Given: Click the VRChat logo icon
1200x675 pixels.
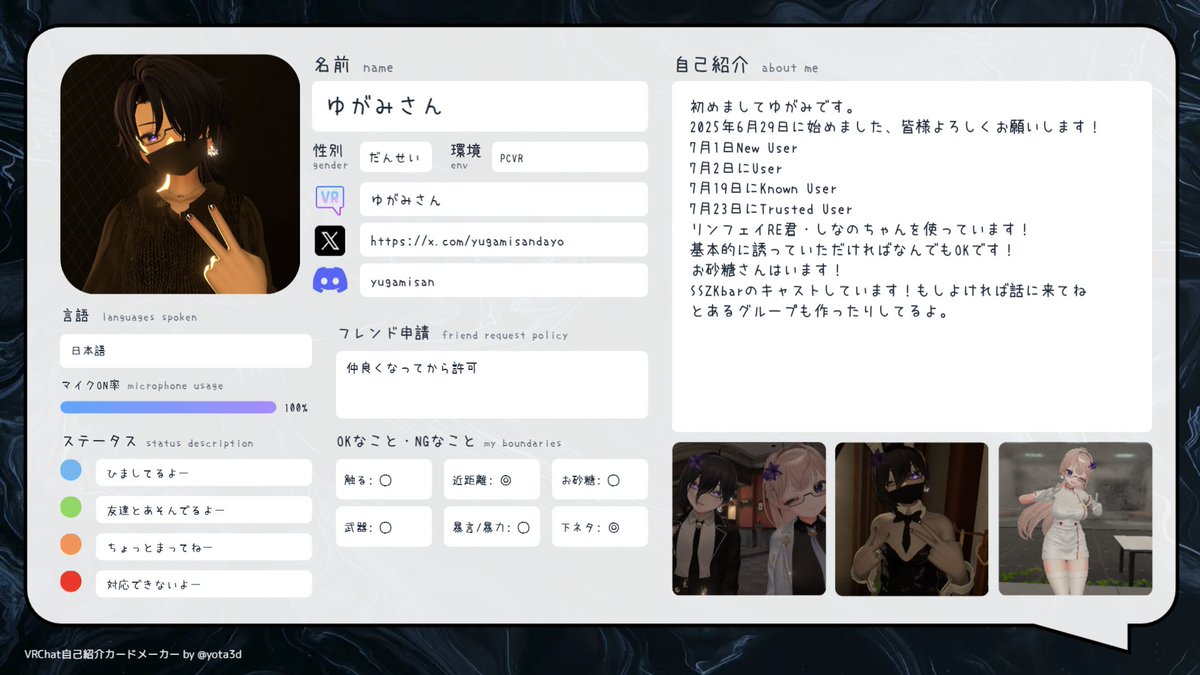Looking at the screenshot, I should coord(330,199).
